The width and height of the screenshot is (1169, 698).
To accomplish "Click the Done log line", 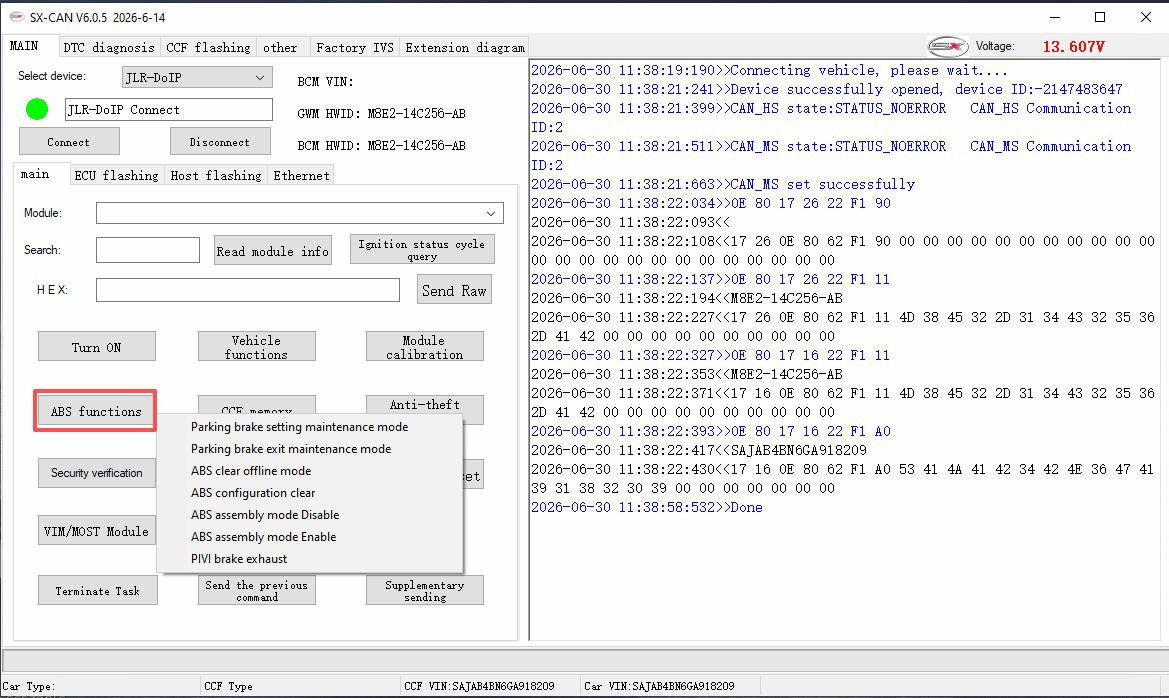I will pyautogui.click(x=647, y=507).
